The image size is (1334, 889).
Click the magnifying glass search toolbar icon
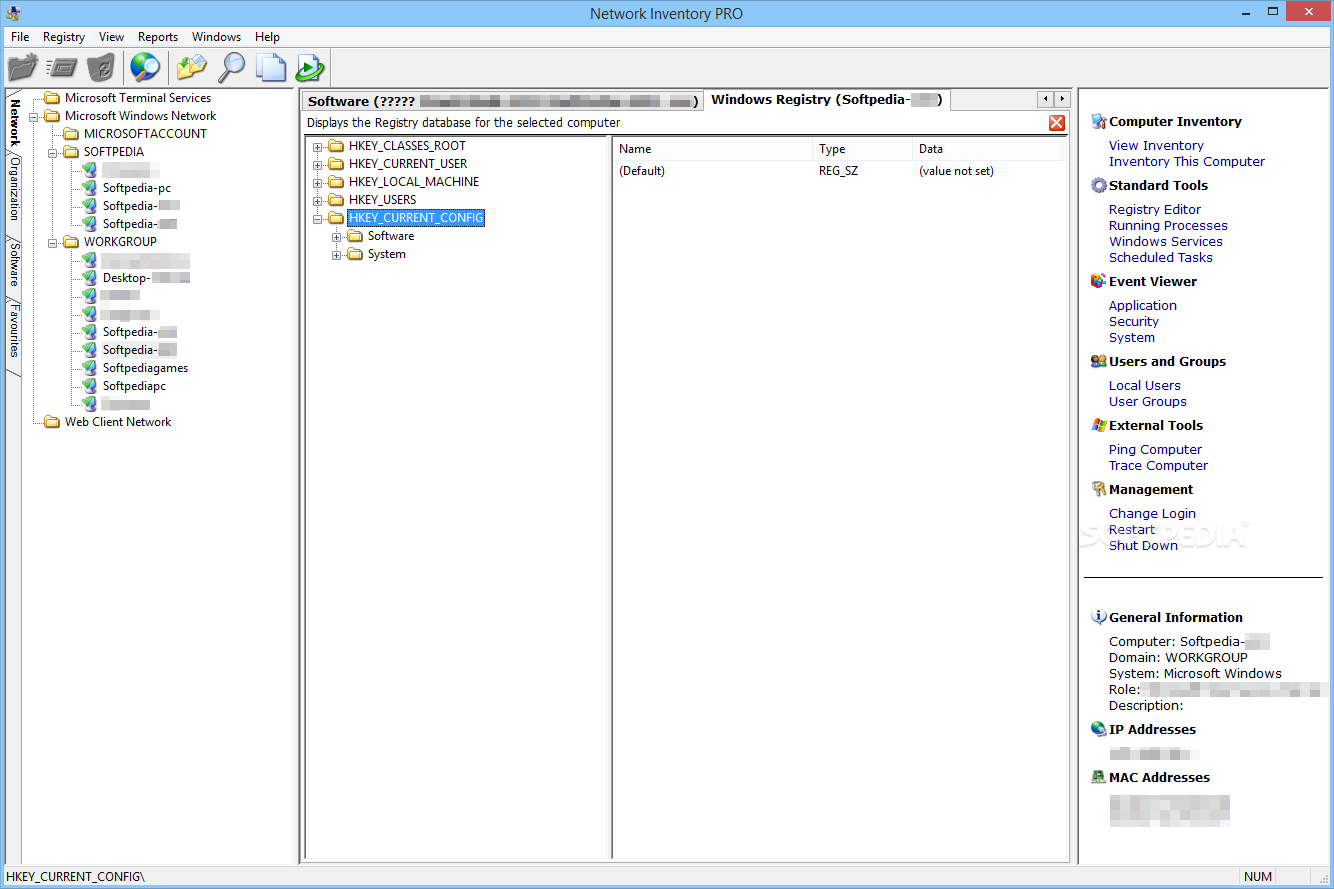tap(231, 68)
